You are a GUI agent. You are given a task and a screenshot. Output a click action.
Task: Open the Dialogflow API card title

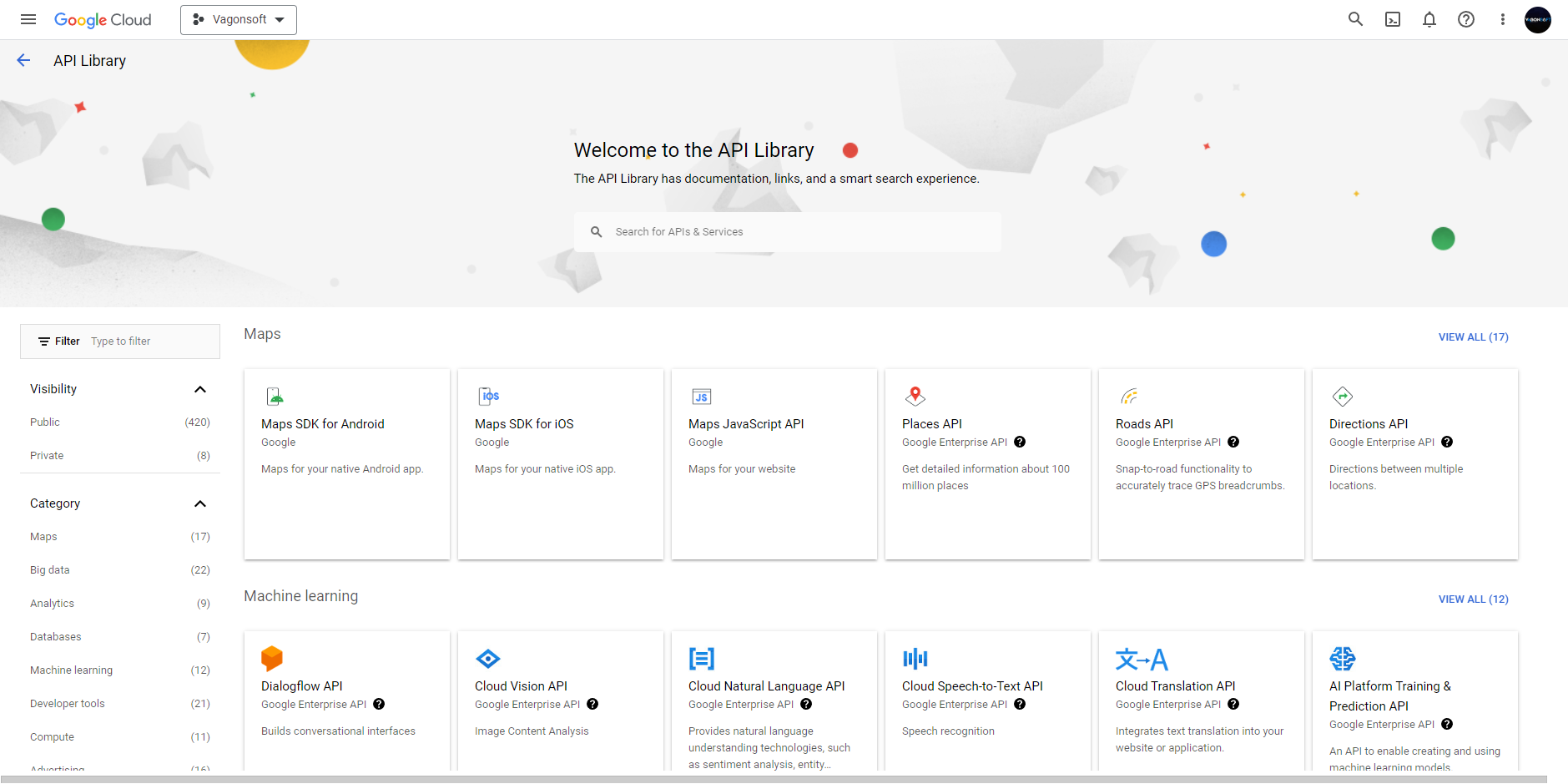tap(302, 686)
